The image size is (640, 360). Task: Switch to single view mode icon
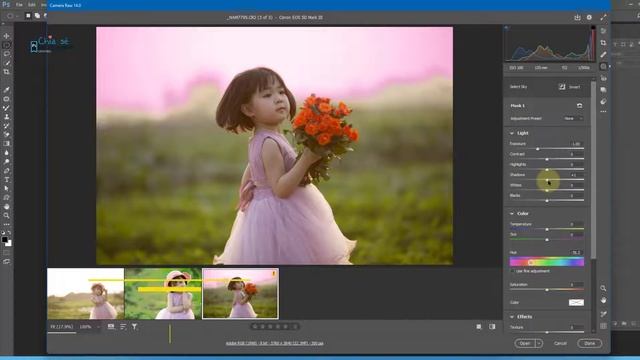click(x=479, y=327)
